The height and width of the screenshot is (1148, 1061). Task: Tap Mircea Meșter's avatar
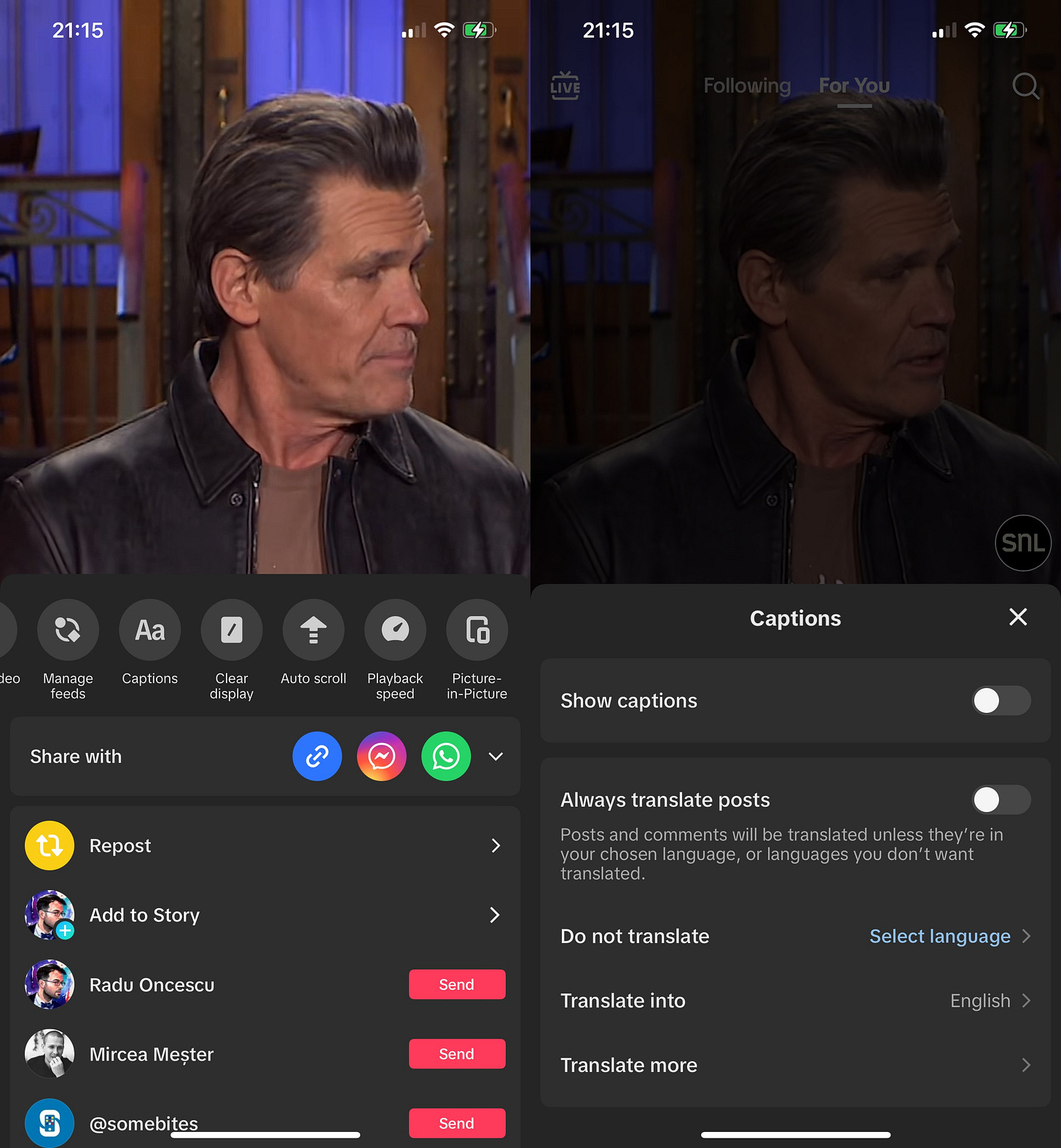pyautogui.click(x=50, y=1054)
